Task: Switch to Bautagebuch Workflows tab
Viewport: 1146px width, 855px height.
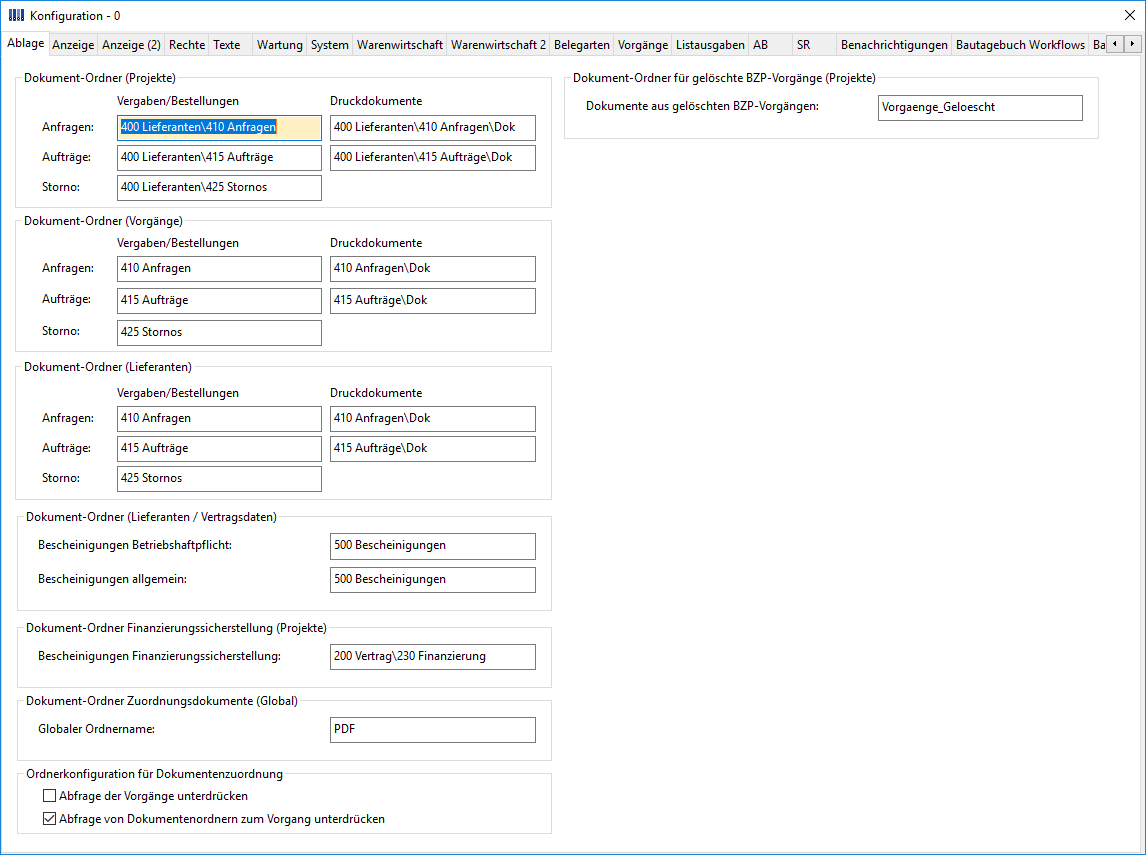Action: click(1020, 45)
